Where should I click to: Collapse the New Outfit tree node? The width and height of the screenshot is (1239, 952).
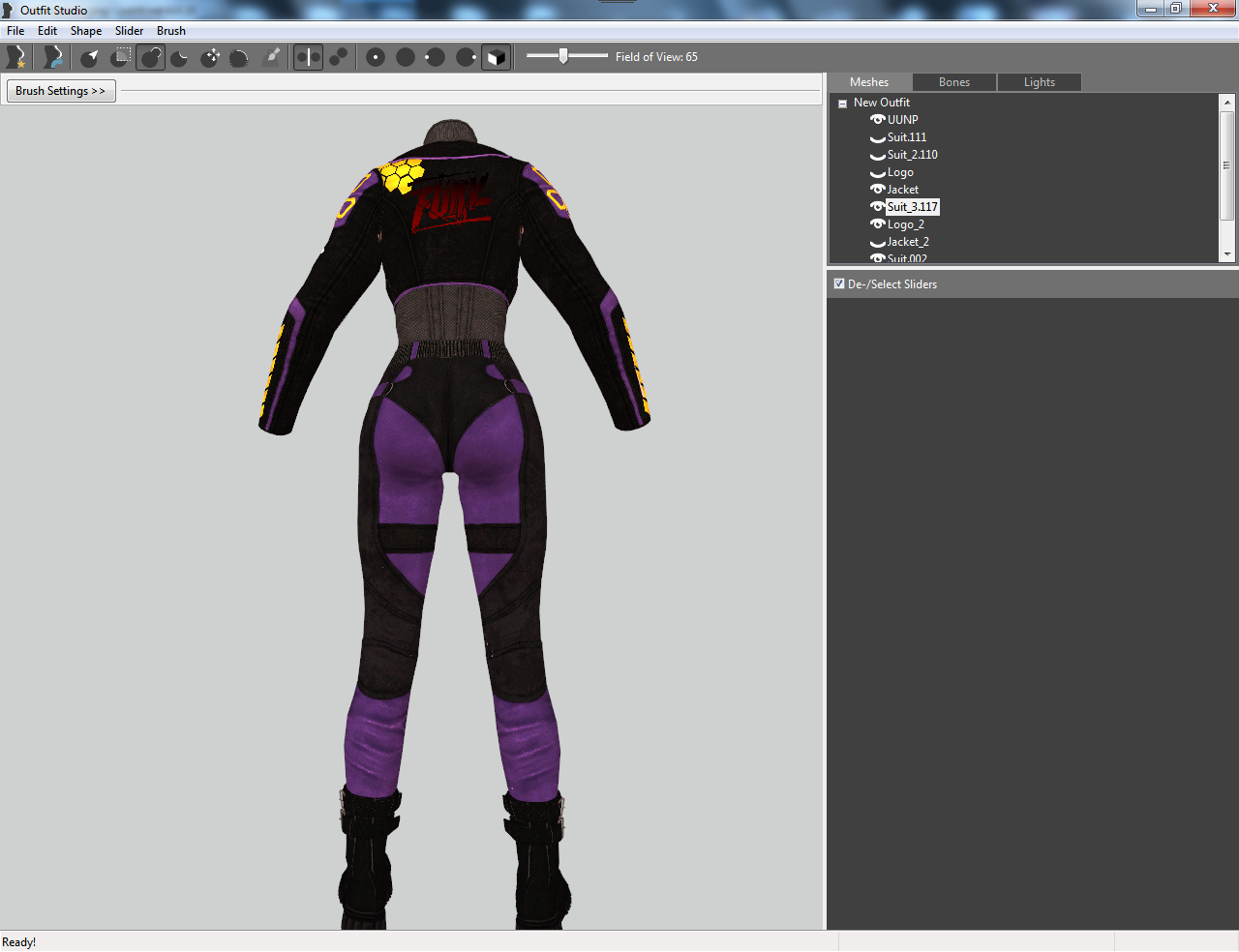(842, 104)
